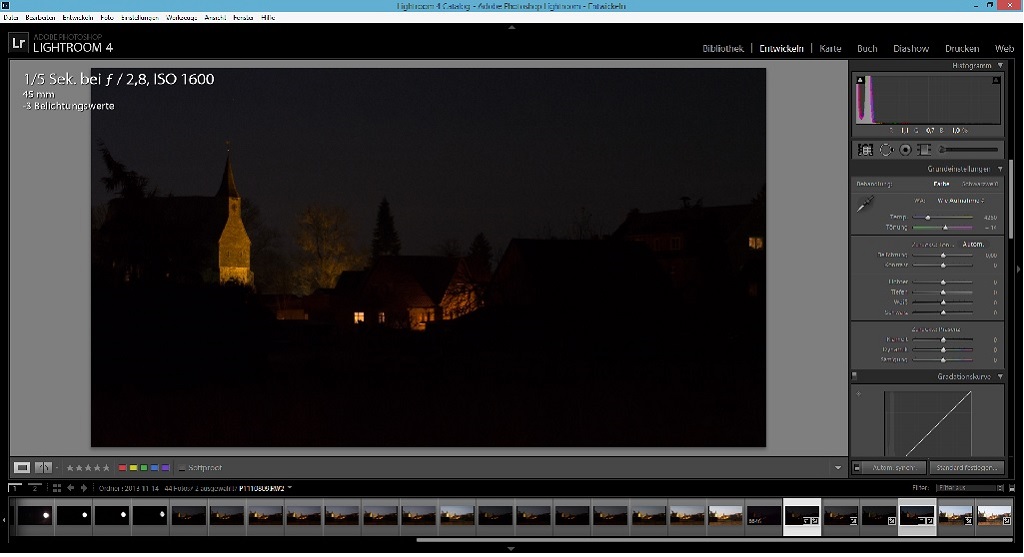The width and height of the screenshot is (1024, 557).
Task: Collapse the Grundeinstellungen panel
Action: (x=1000, y=168)
